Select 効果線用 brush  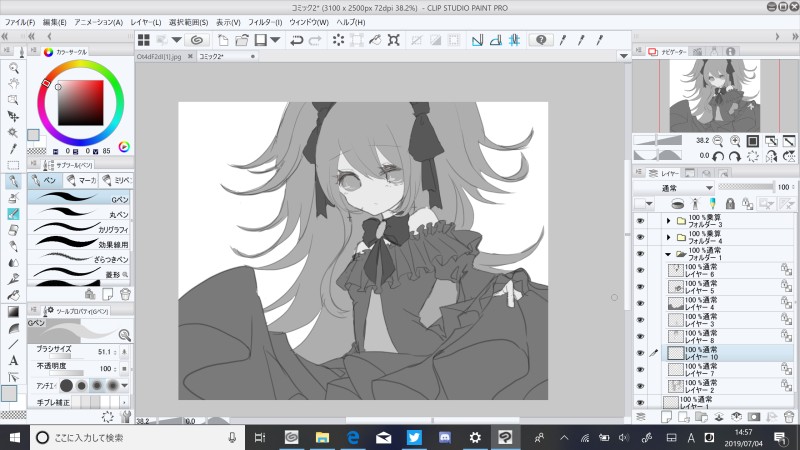pyautogui.click(x=79, y=243)
